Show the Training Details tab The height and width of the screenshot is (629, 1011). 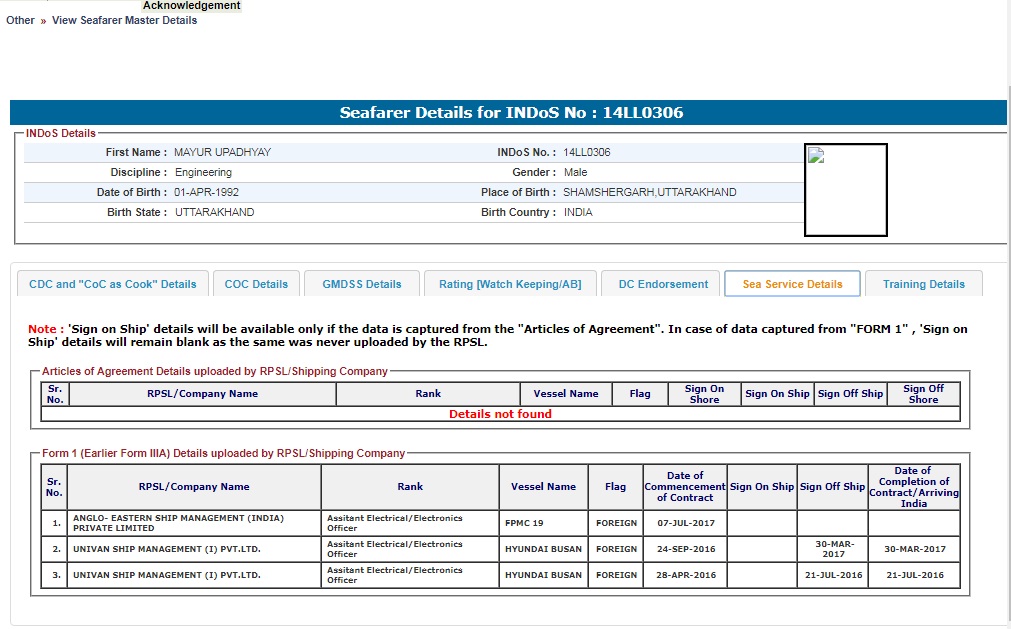click(923, 284)
